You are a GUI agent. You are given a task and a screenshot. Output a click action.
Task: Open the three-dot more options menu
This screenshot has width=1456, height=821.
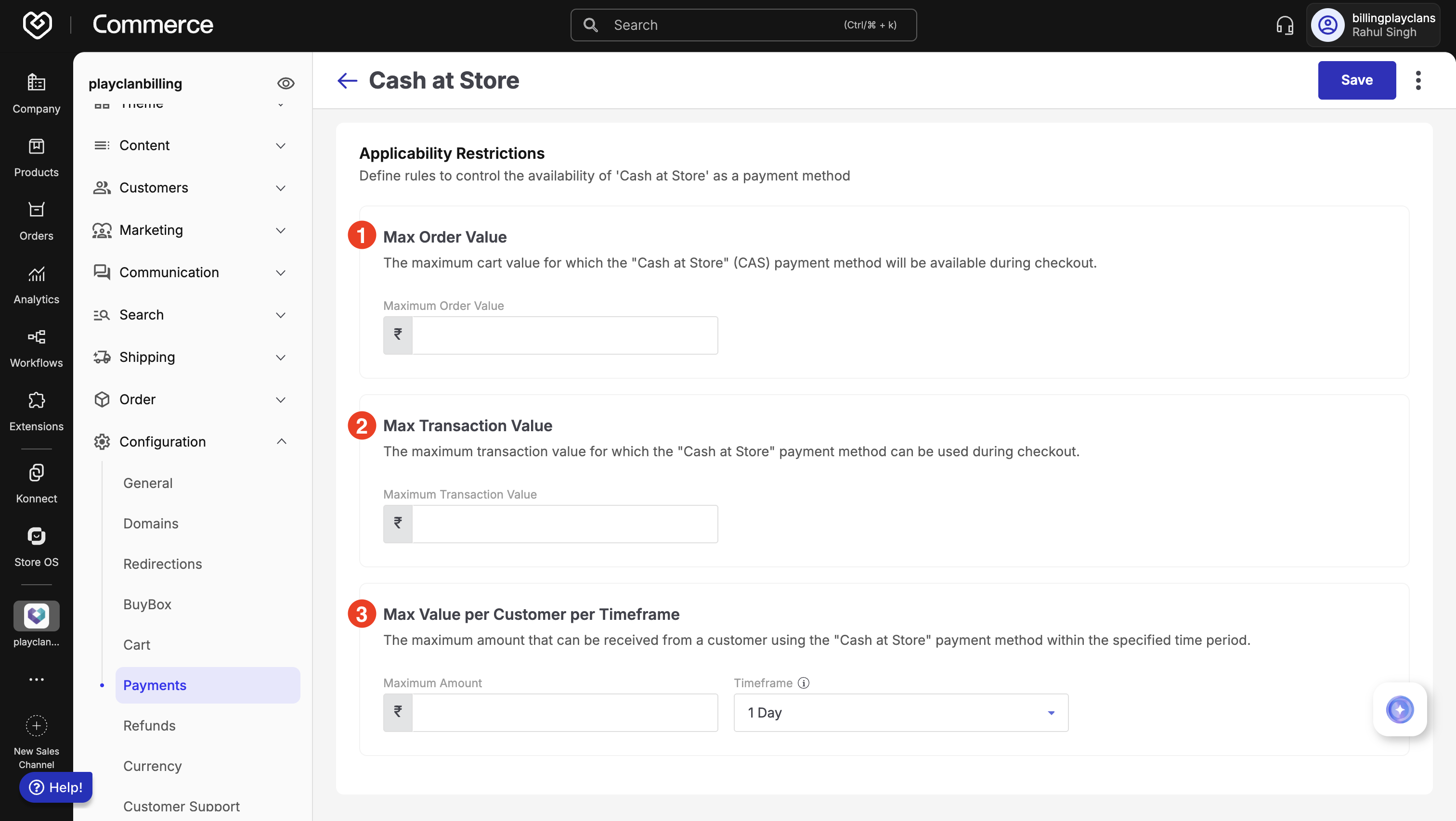(x=1417, y=81)
